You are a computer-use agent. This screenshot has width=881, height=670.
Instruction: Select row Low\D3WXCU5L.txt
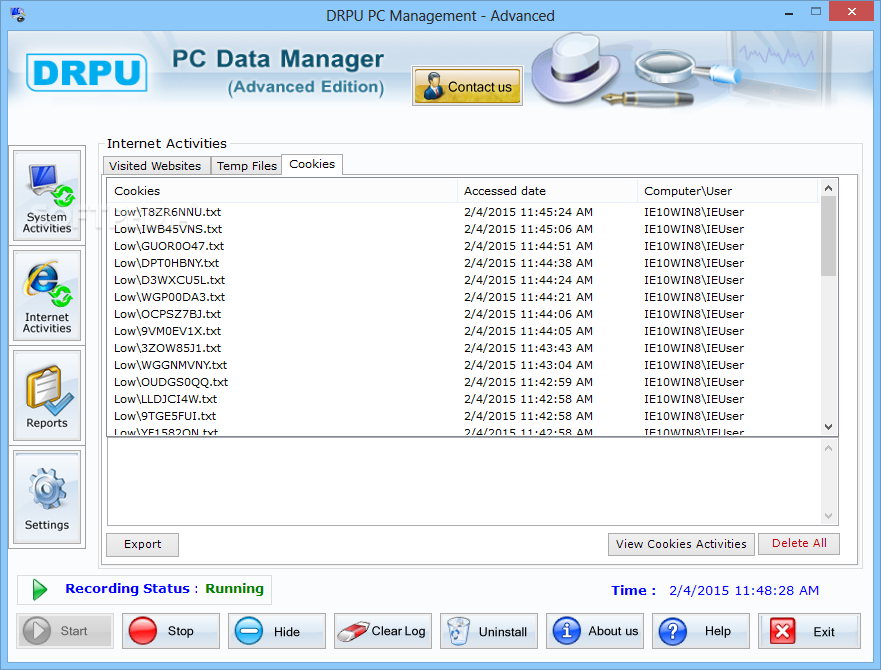pyautogui.click(x=463, y=280)
